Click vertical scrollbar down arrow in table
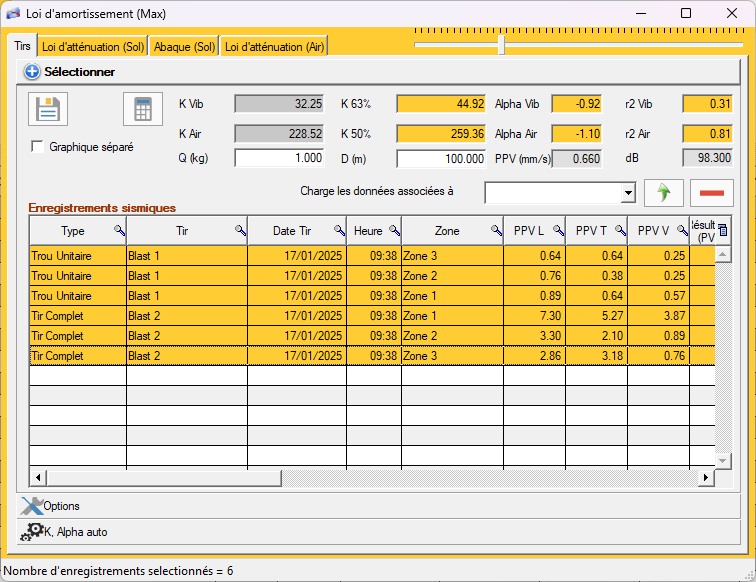This screenshot has width=756, height=582. click(x=723, y=461)
